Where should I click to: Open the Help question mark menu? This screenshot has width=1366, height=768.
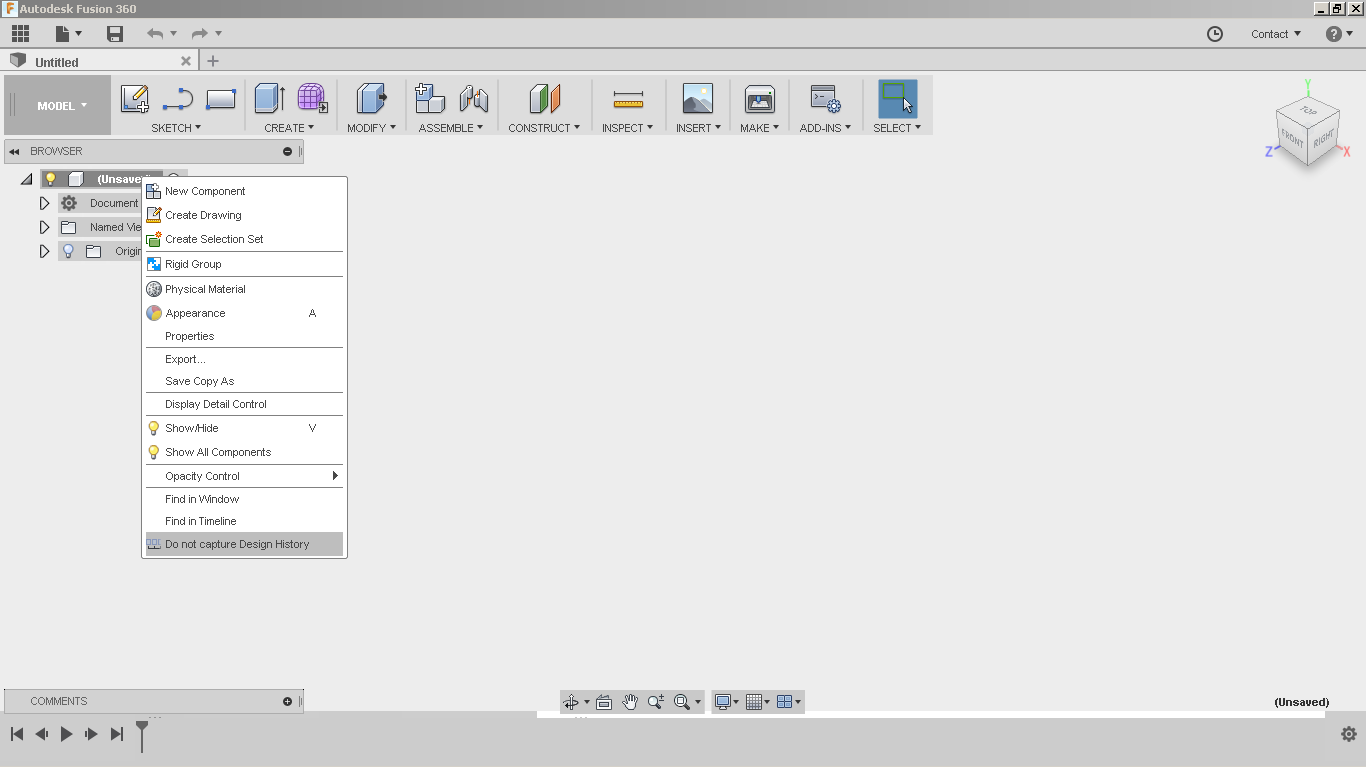click(x=1339, y=34)
